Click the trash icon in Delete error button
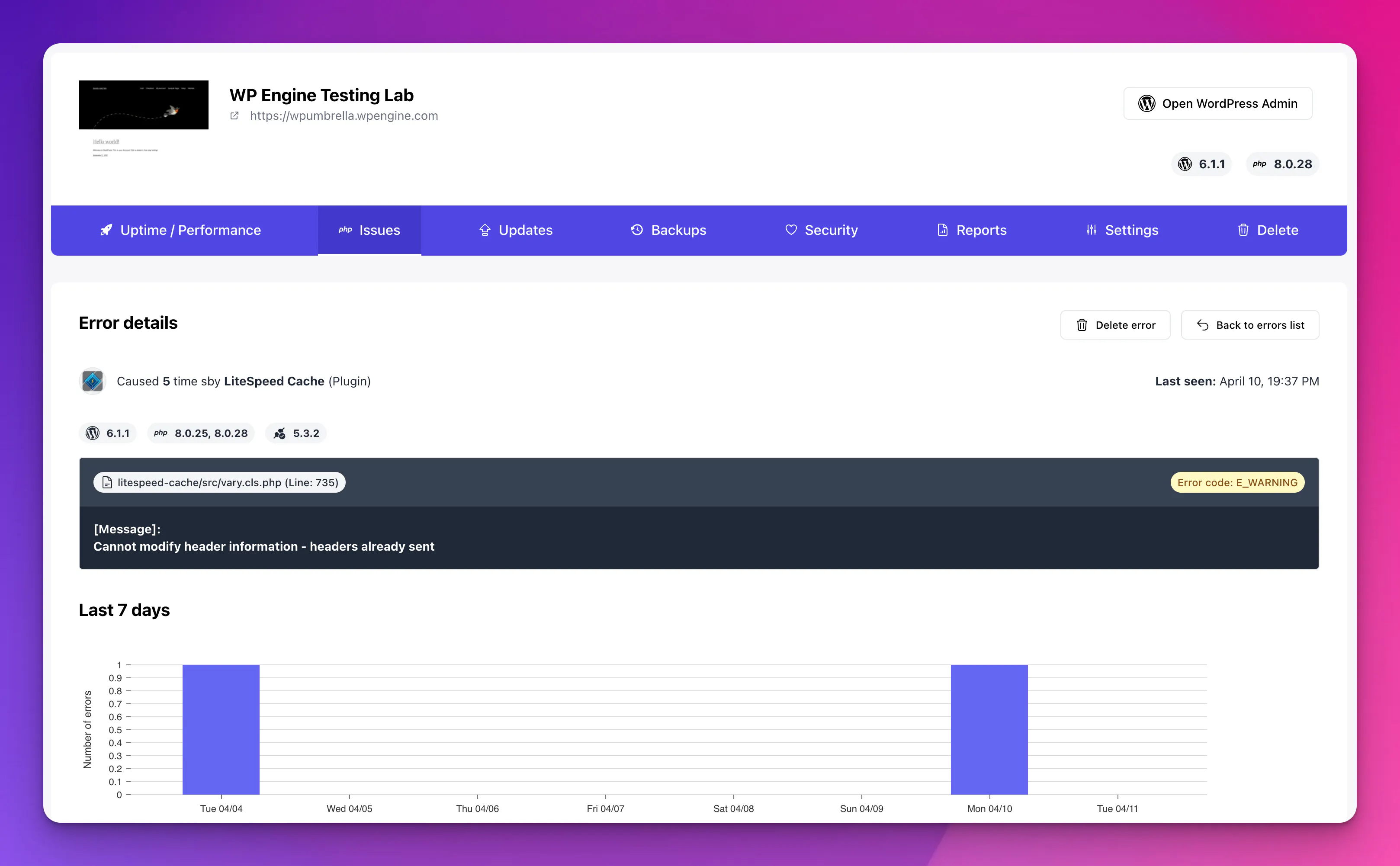1400x866 pixels. [1082, 325]
